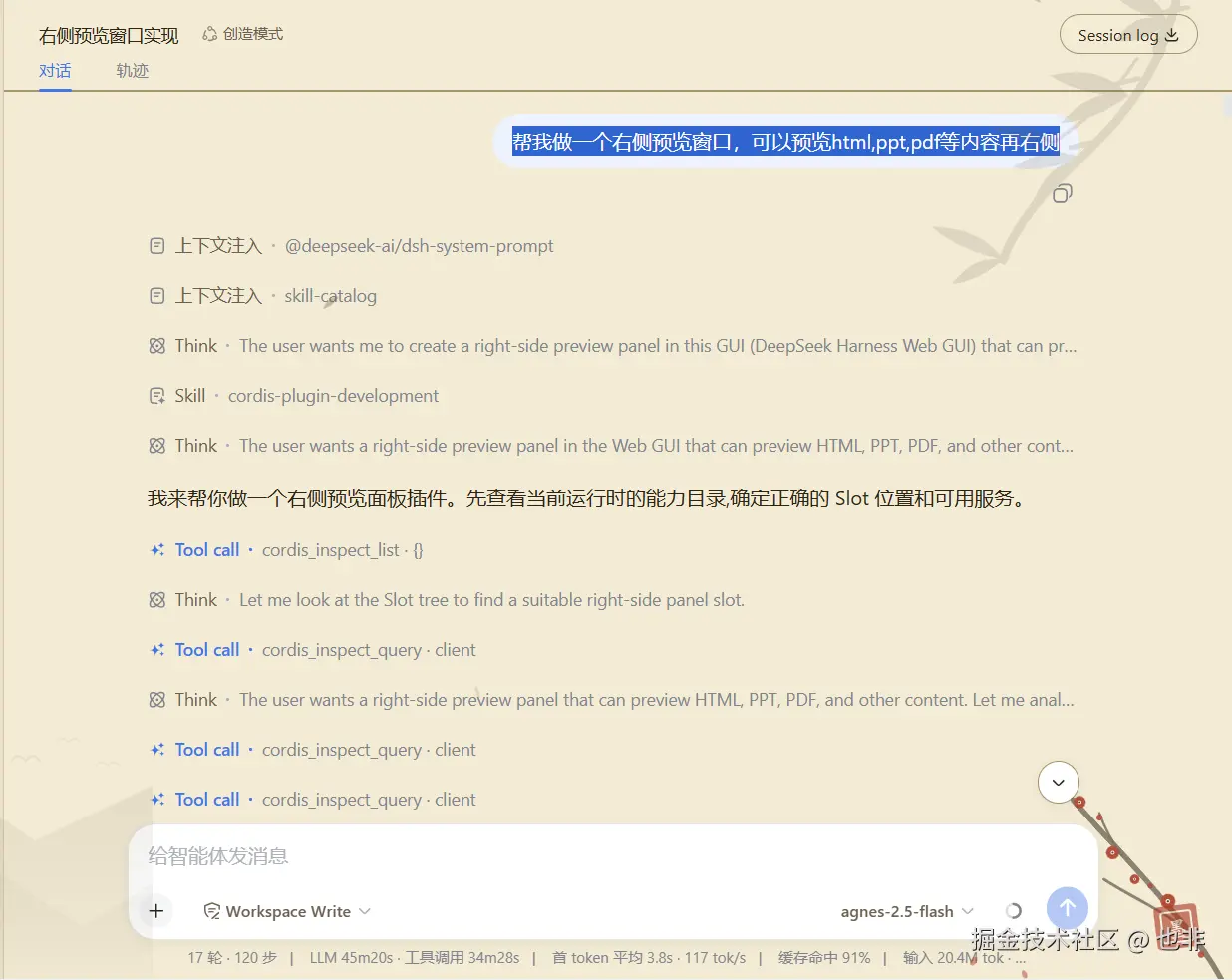
Task: Click the 首 token 平均 3.8s status entry
Action: point(649,958)
